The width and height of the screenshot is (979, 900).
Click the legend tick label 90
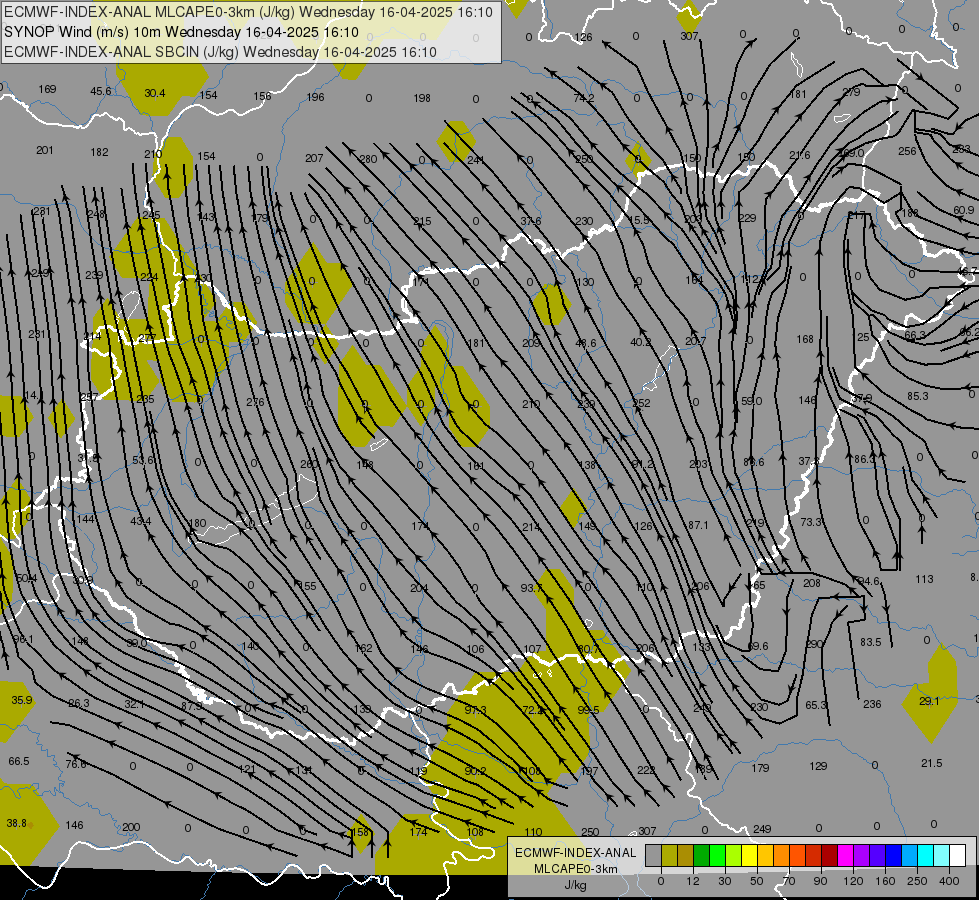tap(820, 881)
